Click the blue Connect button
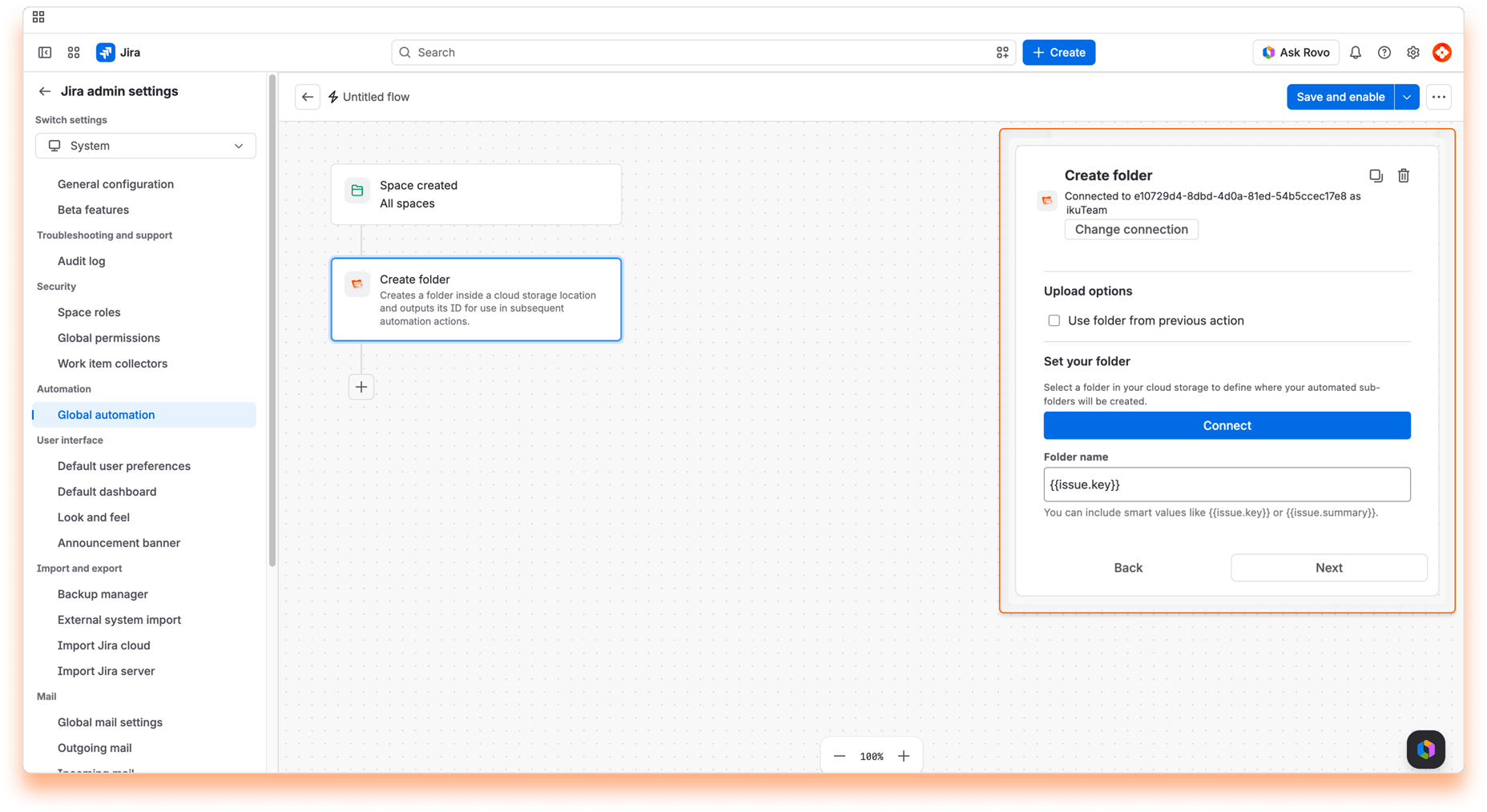1487x812 pixels. tap(1227, 426)
